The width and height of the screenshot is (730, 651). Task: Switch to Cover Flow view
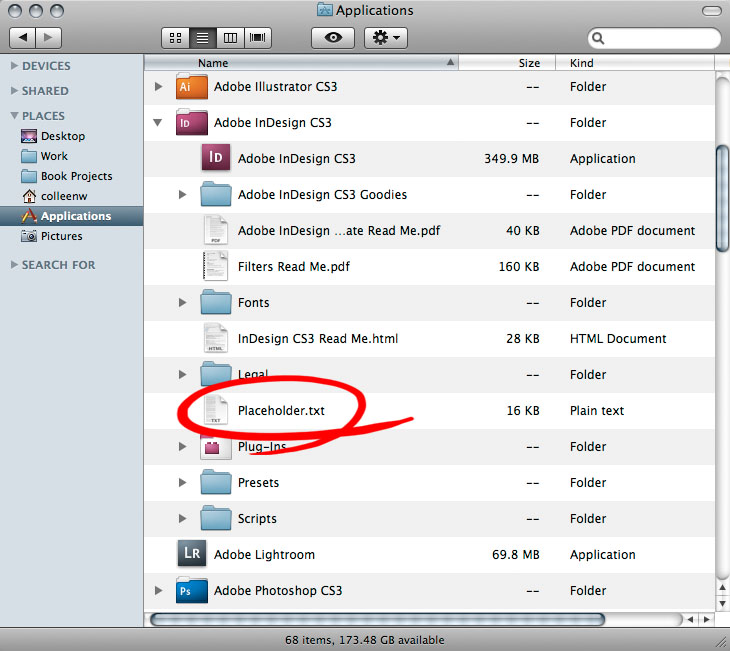coord(257,38)
